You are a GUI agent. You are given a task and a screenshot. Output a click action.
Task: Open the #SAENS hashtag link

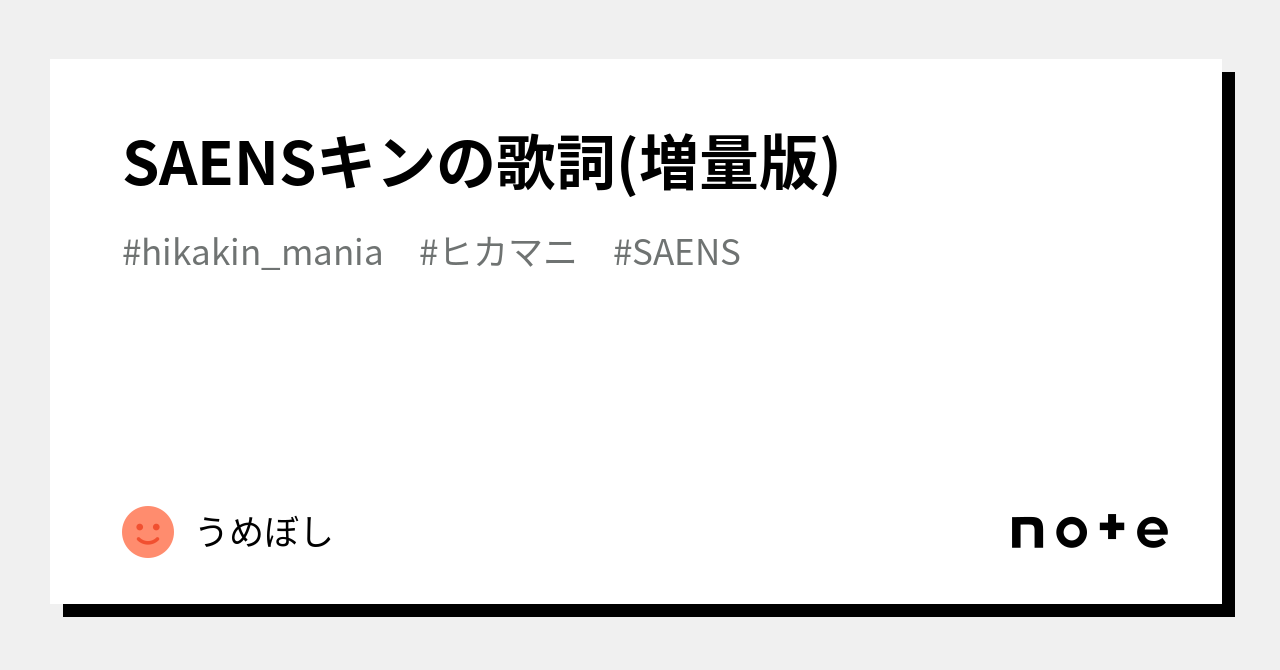[x=677, y=253]
